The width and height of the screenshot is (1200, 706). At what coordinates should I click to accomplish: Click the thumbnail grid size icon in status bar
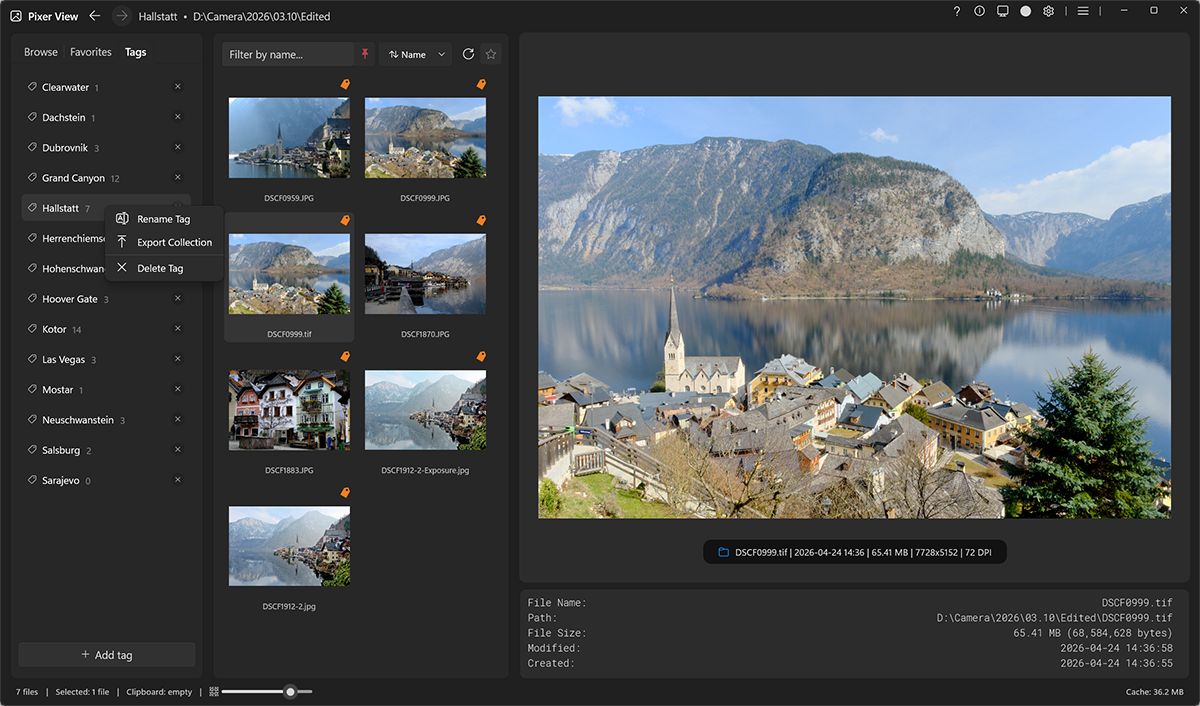click(213, 691)
